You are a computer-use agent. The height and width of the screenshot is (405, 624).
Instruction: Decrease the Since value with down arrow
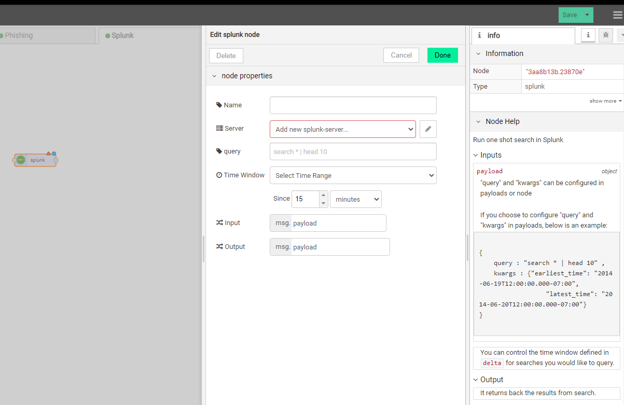pos(324,203)
